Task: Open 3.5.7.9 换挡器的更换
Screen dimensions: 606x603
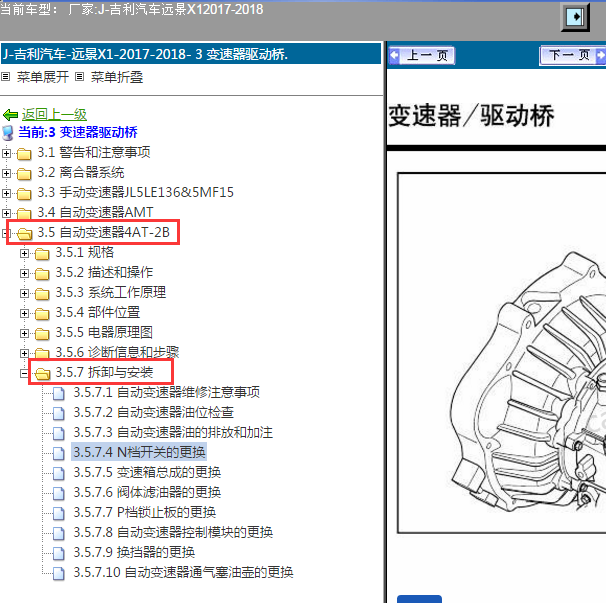Action: click(x=134, y=552)
